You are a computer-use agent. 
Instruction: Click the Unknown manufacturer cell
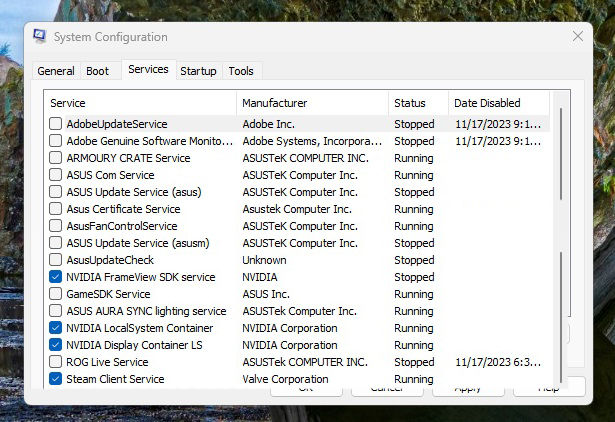click(264, 260)
